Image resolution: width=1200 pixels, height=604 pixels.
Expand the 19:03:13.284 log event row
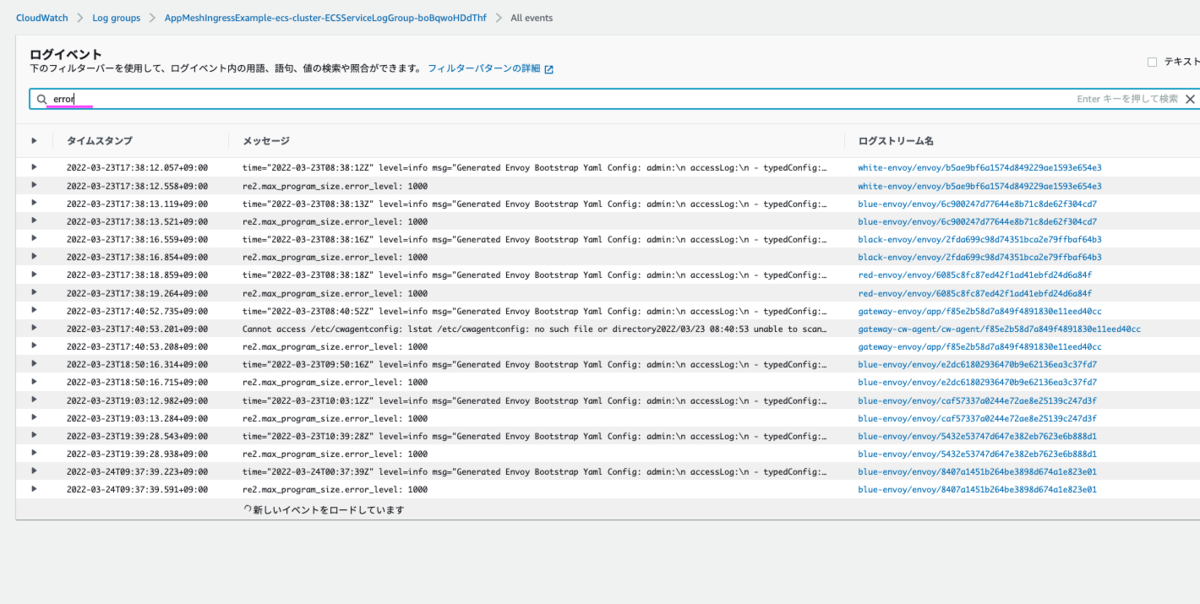[34, 418]
